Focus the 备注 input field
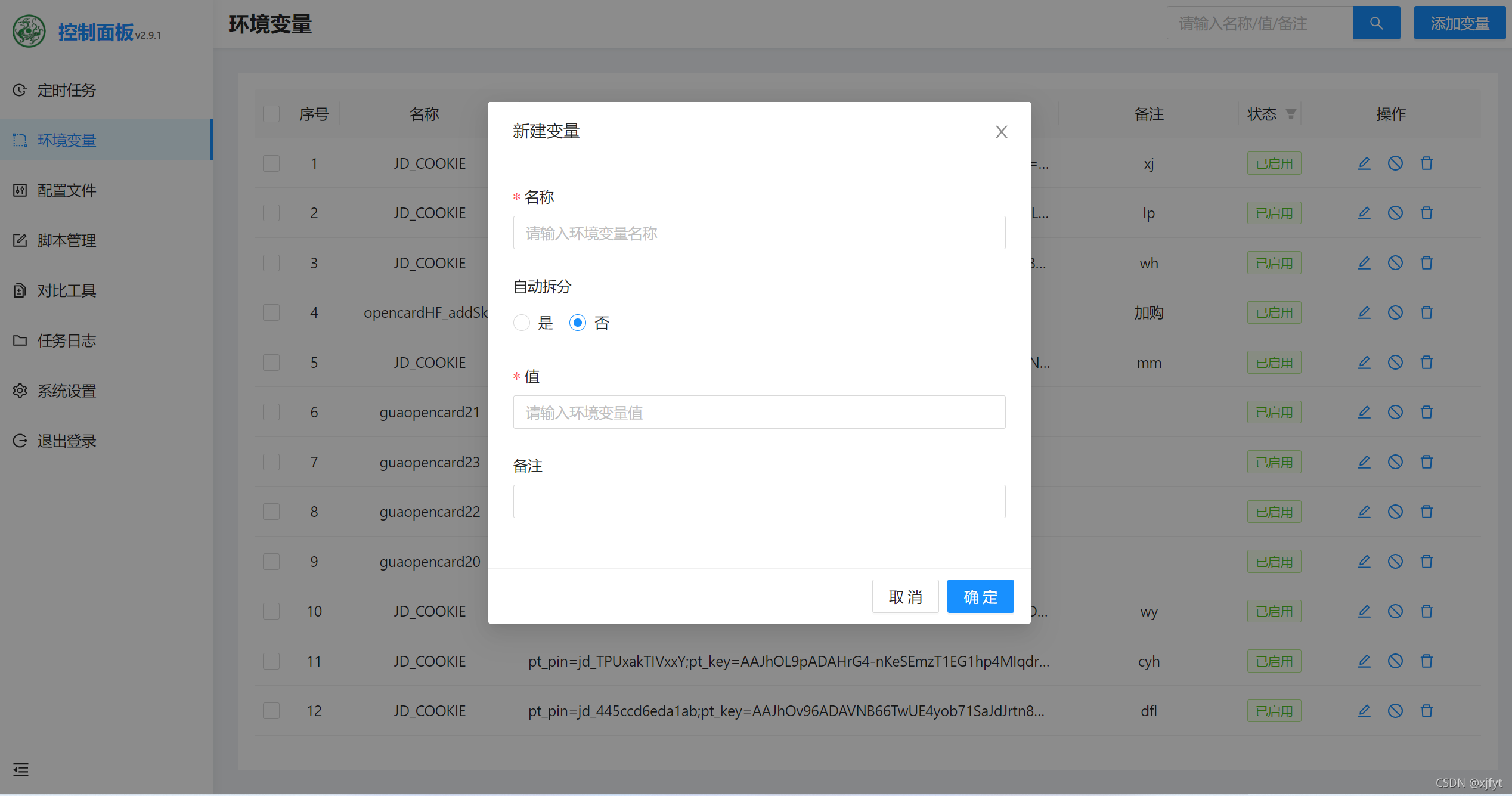Image resolution: width=1512 pixels, height=796 pixels. click(x=759, y=501)
